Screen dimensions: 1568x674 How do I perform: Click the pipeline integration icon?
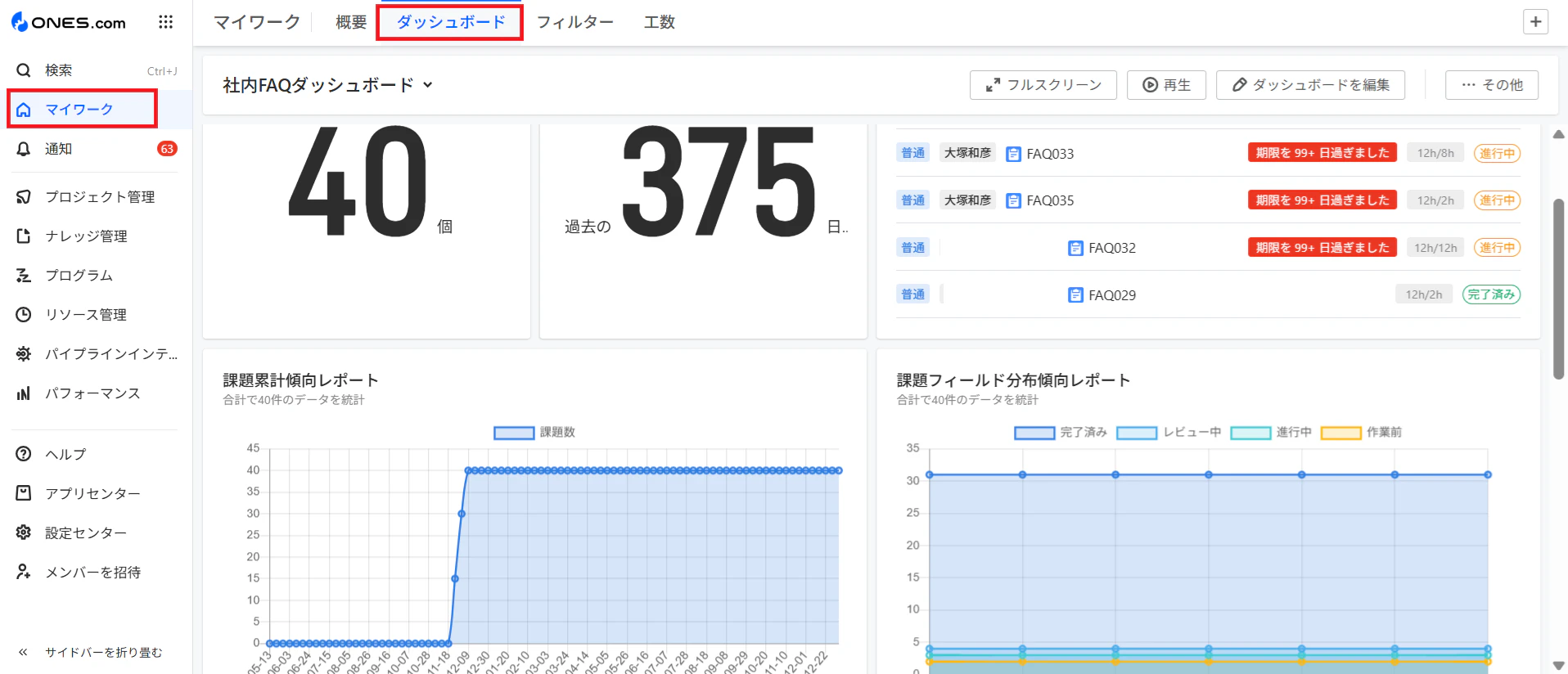click(24, 353)
